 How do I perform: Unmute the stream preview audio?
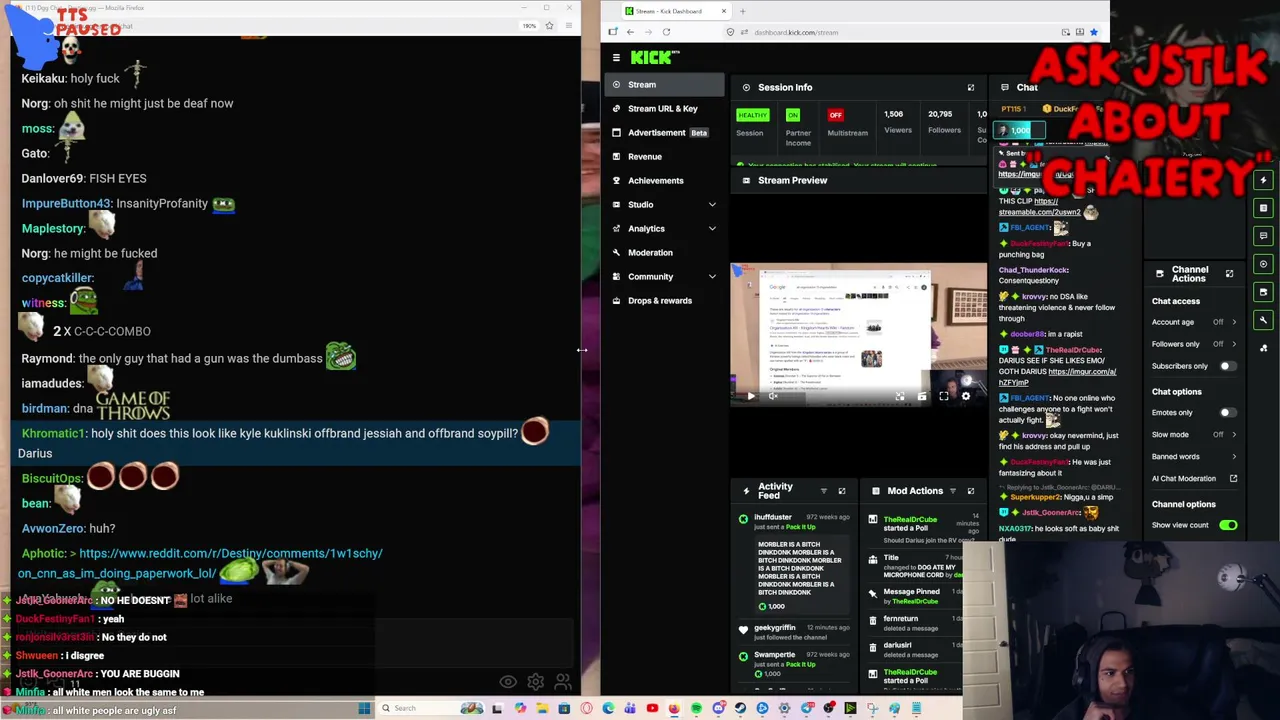[x=773, y=396]
